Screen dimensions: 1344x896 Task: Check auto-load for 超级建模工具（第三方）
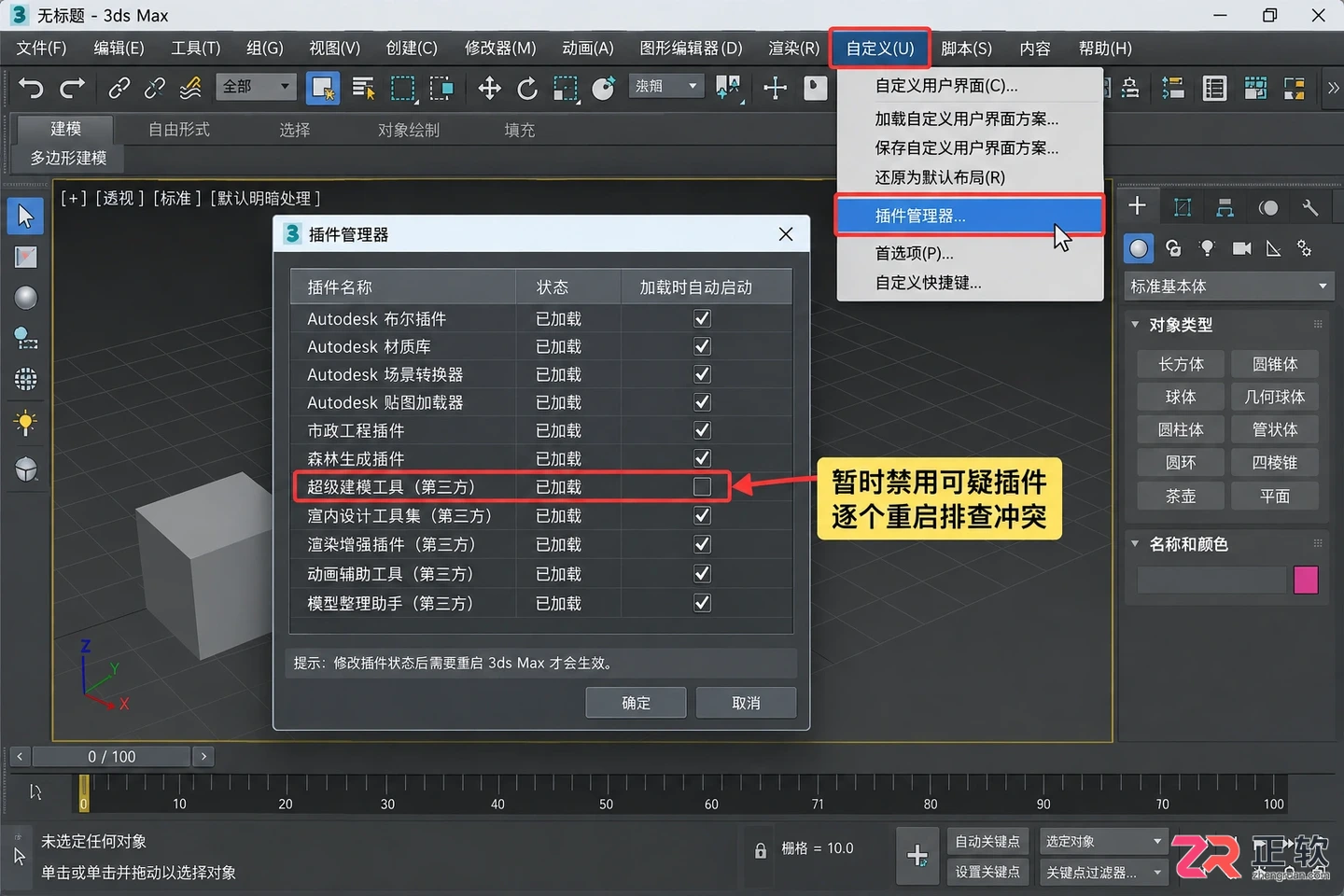point(703,486)
